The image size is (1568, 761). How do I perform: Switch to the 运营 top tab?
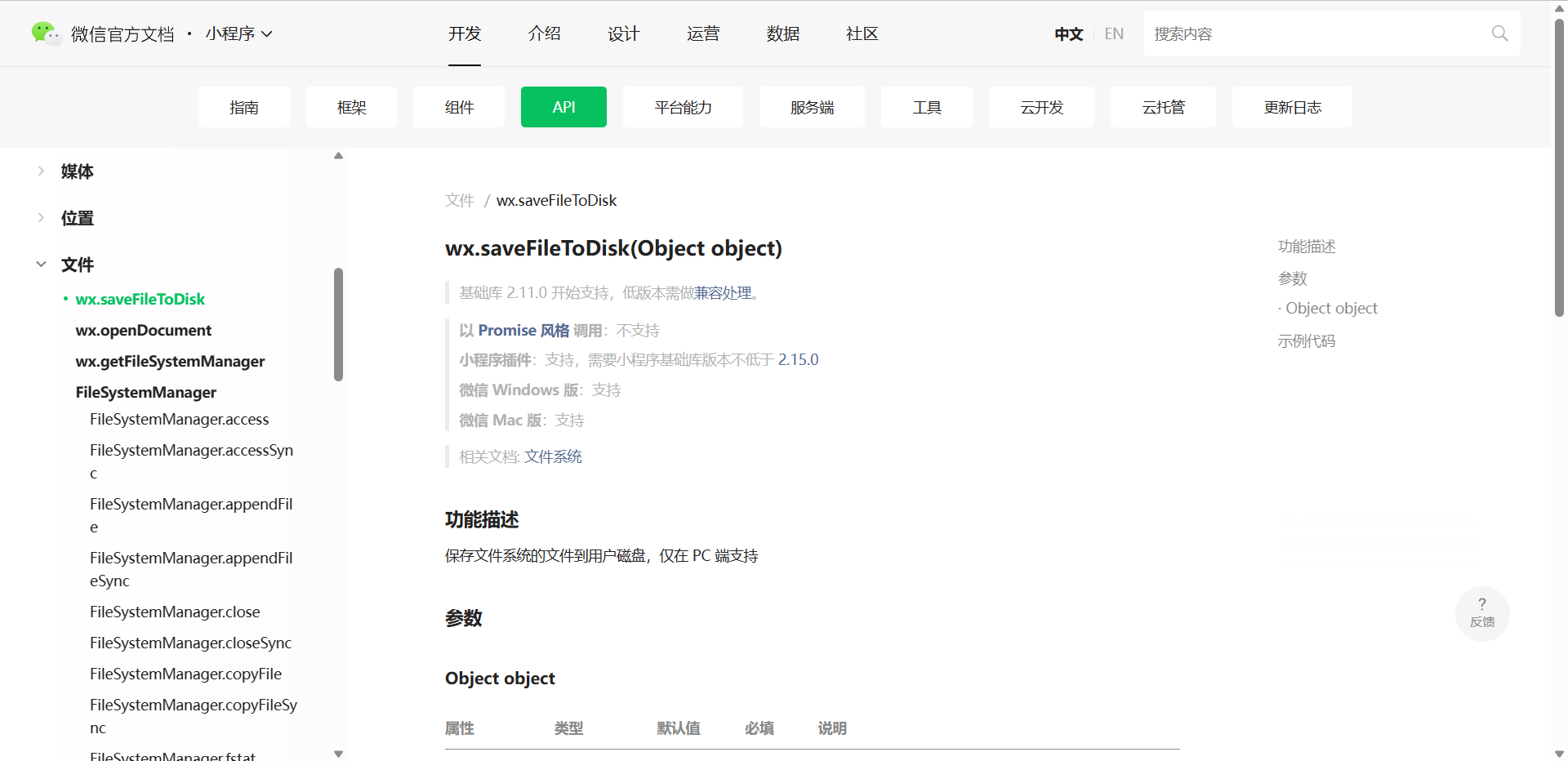click(x=703, y=33)
